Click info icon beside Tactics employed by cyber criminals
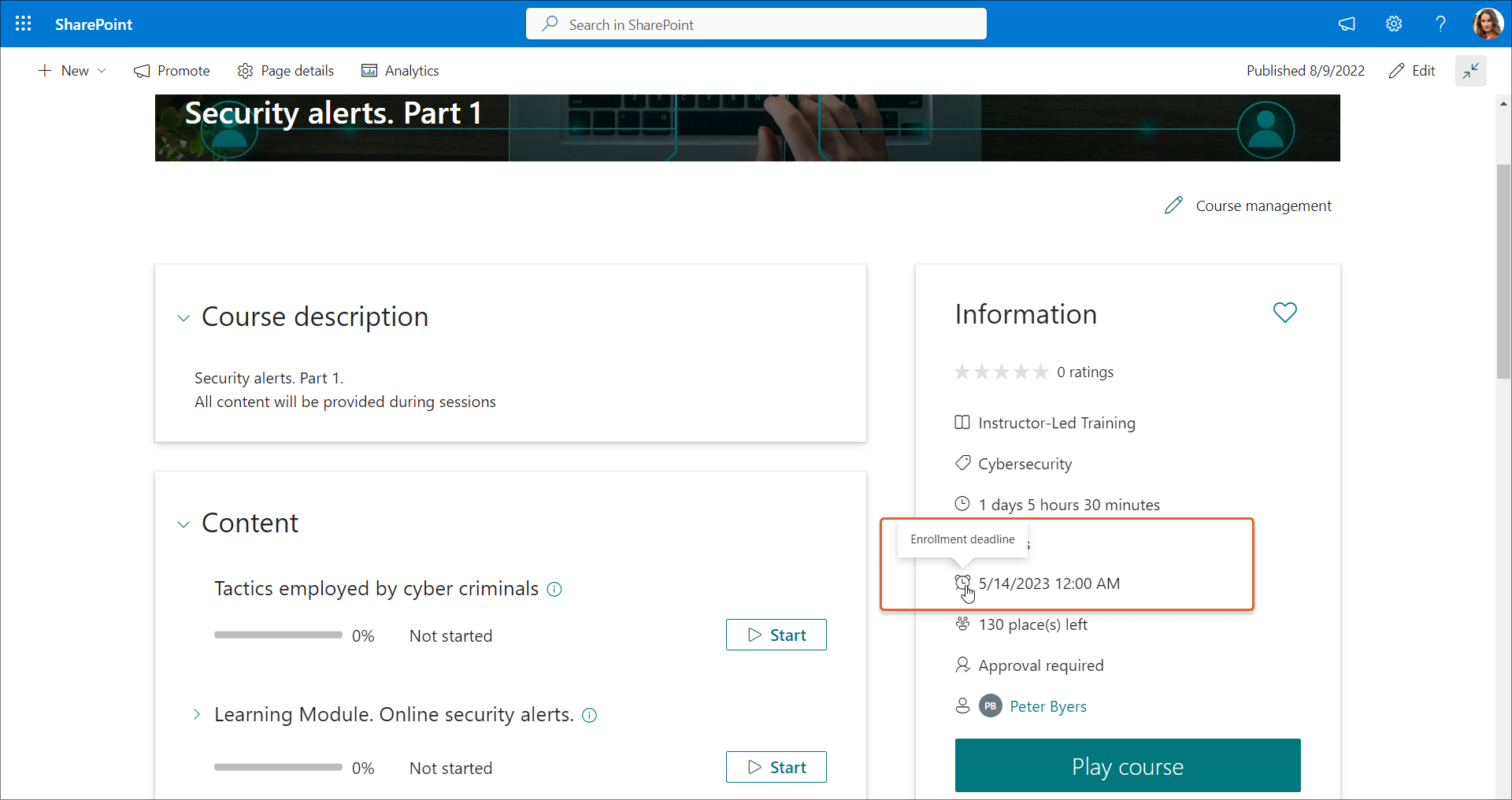Image resolution: width=1512 pixels, height=800 pixels. [554, 589]
